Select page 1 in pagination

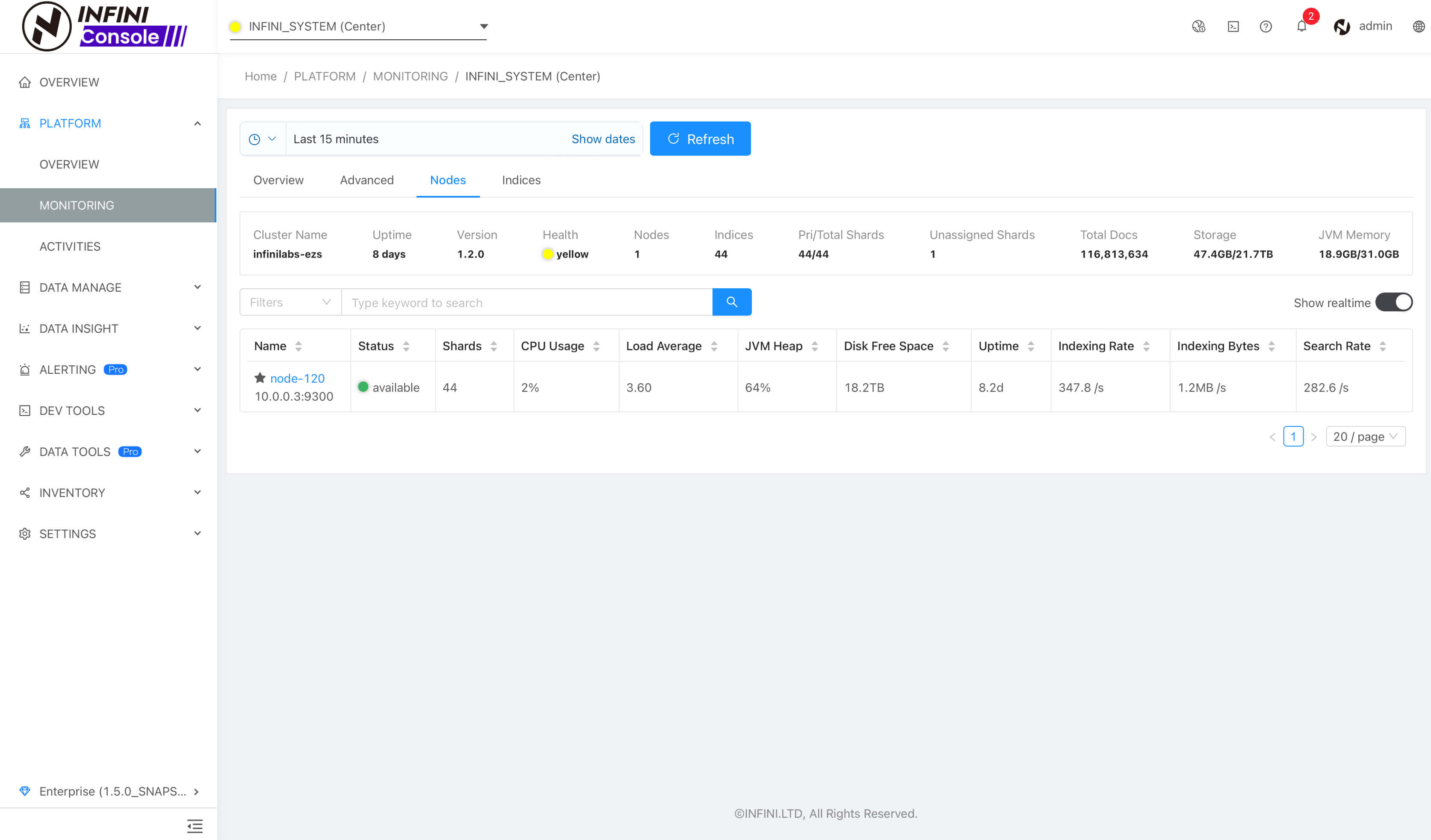(1293, 437)
